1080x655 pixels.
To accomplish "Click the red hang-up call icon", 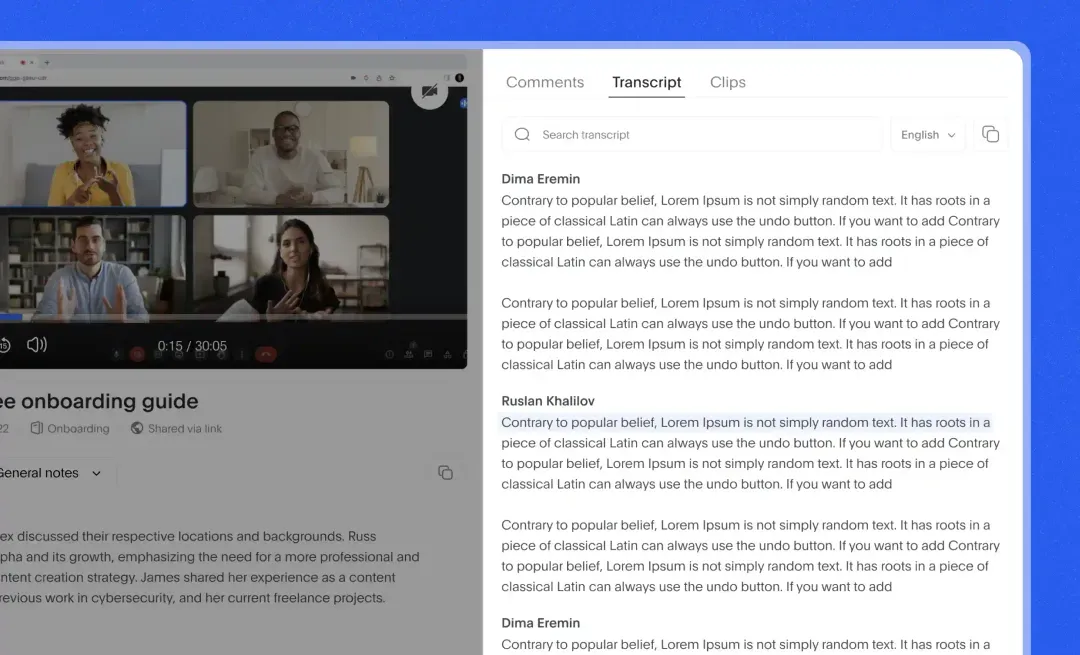I will pos(266,353).
